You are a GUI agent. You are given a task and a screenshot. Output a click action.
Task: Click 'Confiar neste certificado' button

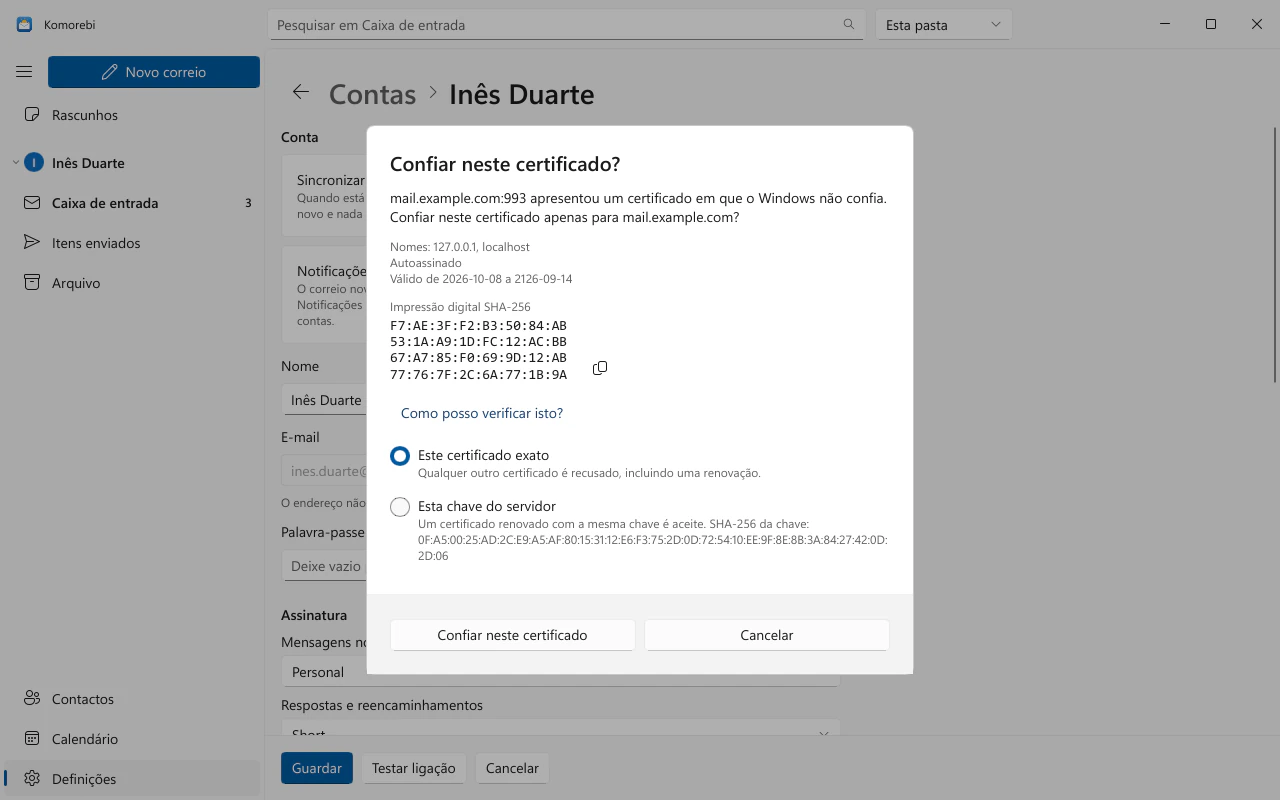[x=512, y=635]
